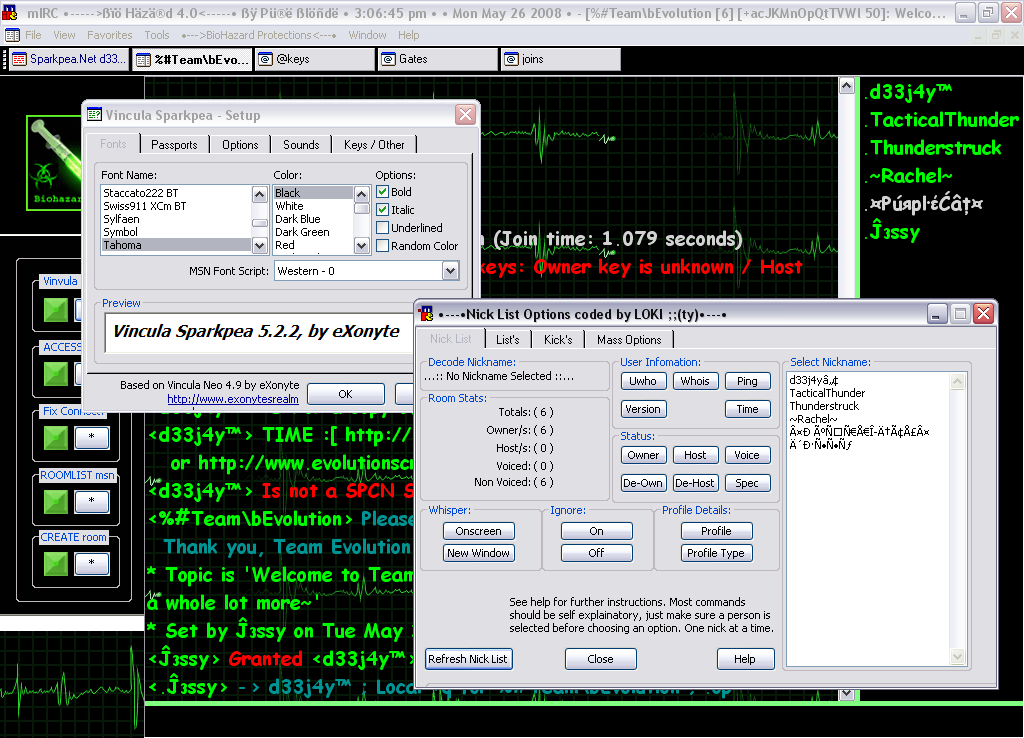This screenshot has height=738, width=1024.
Task: Switch to Sparkpea.Net status window in switchbar
Action: tap(69, 59)
